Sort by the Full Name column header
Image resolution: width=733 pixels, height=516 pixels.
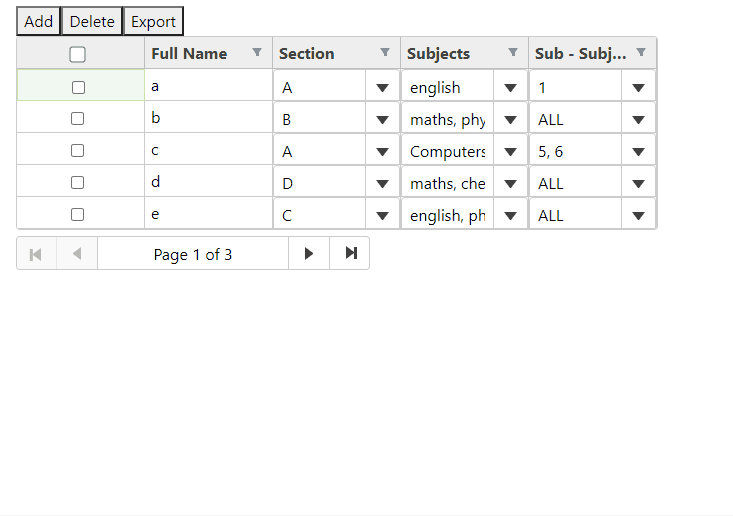(189, 54)
